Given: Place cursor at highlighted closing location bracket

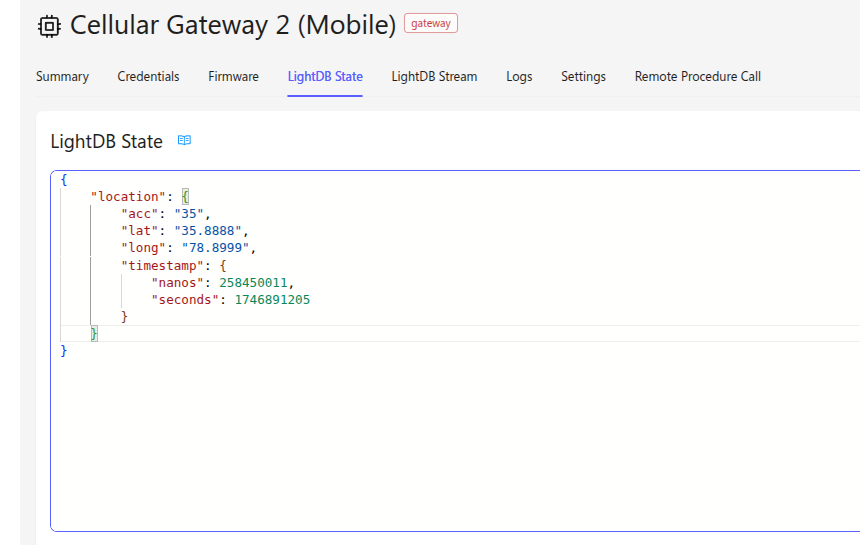Looking at the screenshot, I should [x=94, y=333].
